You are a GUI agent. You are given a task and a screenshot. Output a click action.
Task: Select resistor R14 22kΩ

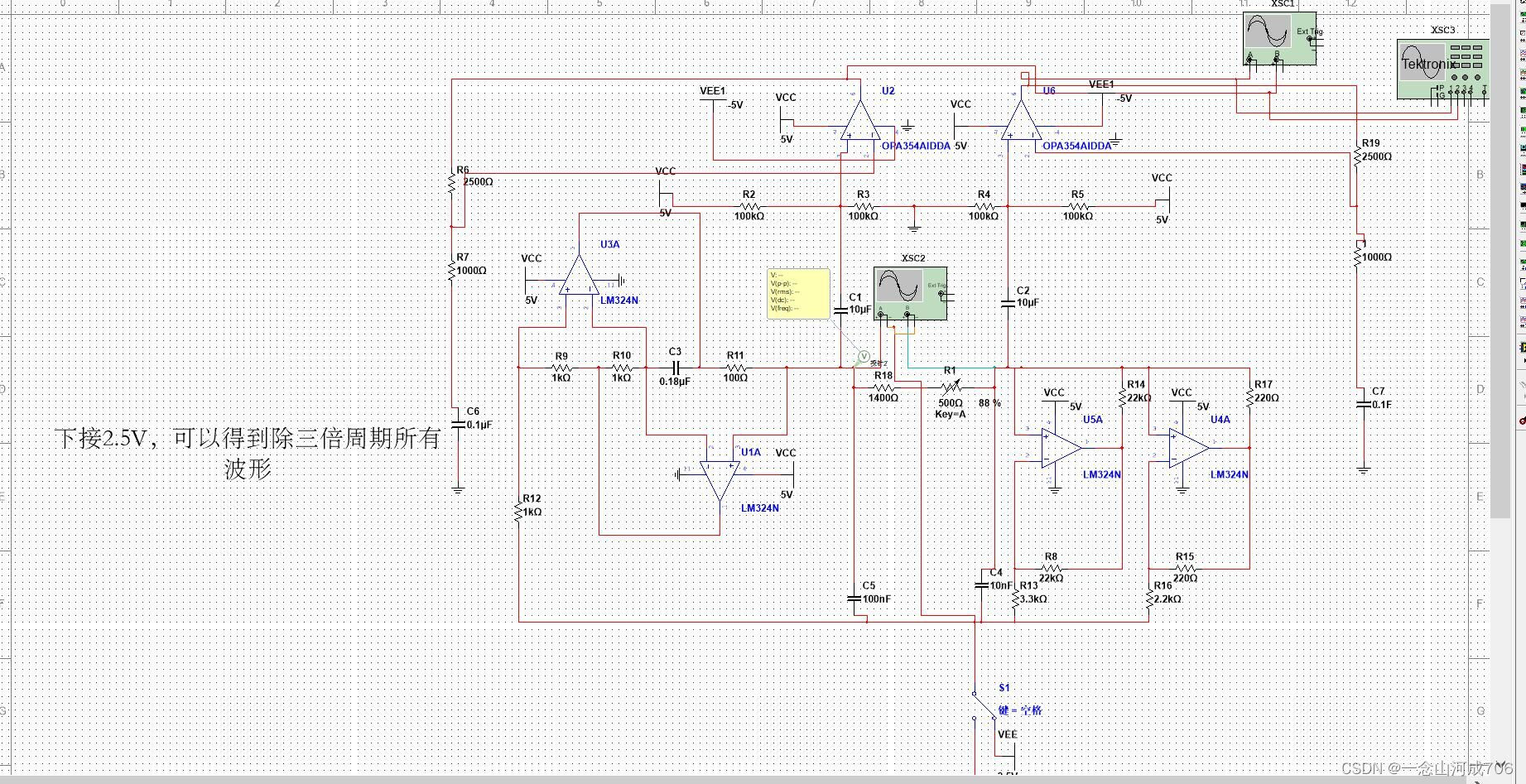[x=1123, y=397]
